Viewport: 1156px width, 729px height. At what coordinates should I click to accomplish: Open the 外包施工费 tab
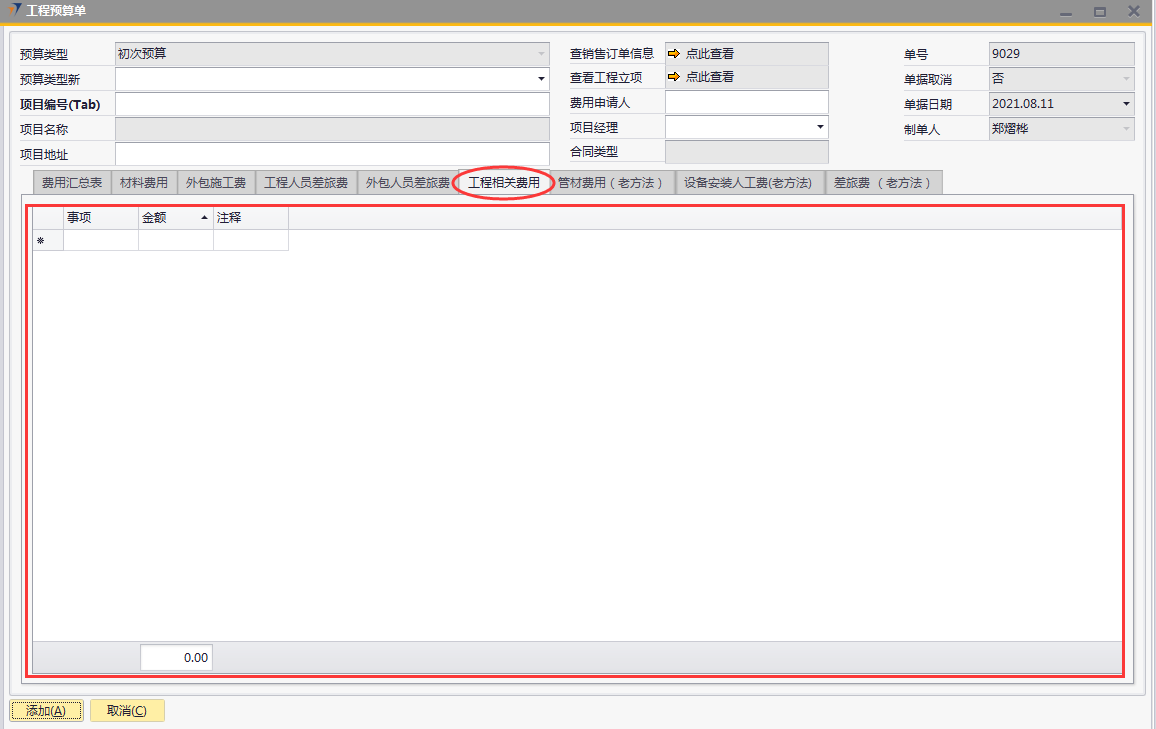[x=216, y=183]
